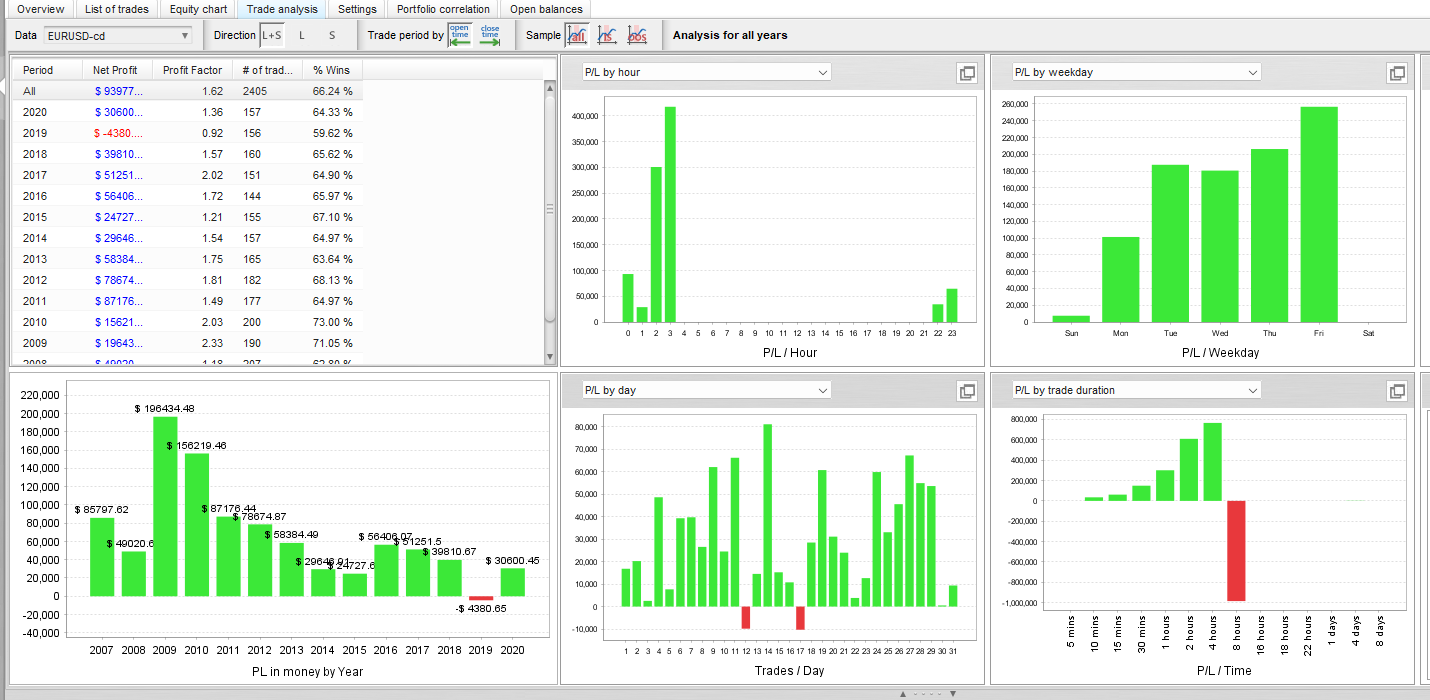Sort table by Net Profit column header
1430x700 pixels.
coord(116,70)
